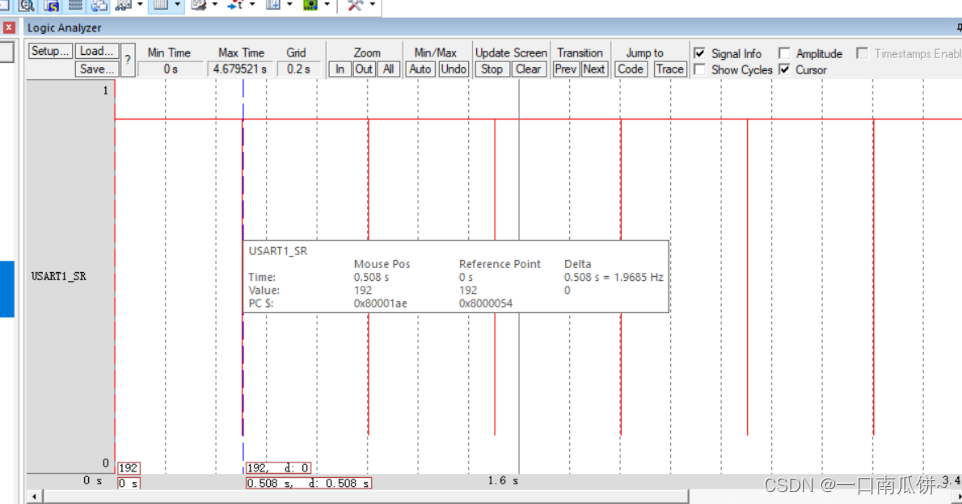Screen dimensions: 962x504
Task: Click the Save... button
Action: (96, 69)
